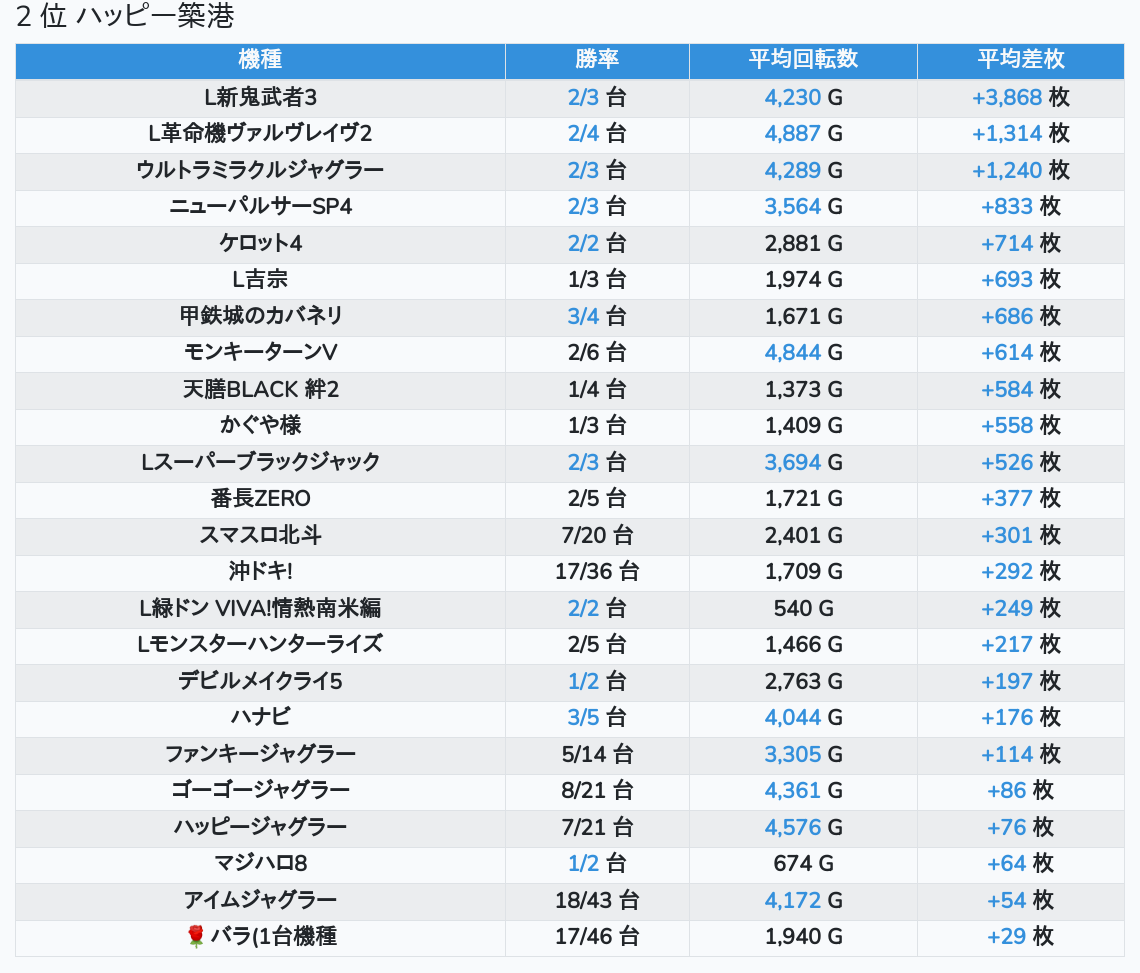
Task: Click the スマスロ北斗 machine name
Action: pyautogui.click(x=260, y=536)
